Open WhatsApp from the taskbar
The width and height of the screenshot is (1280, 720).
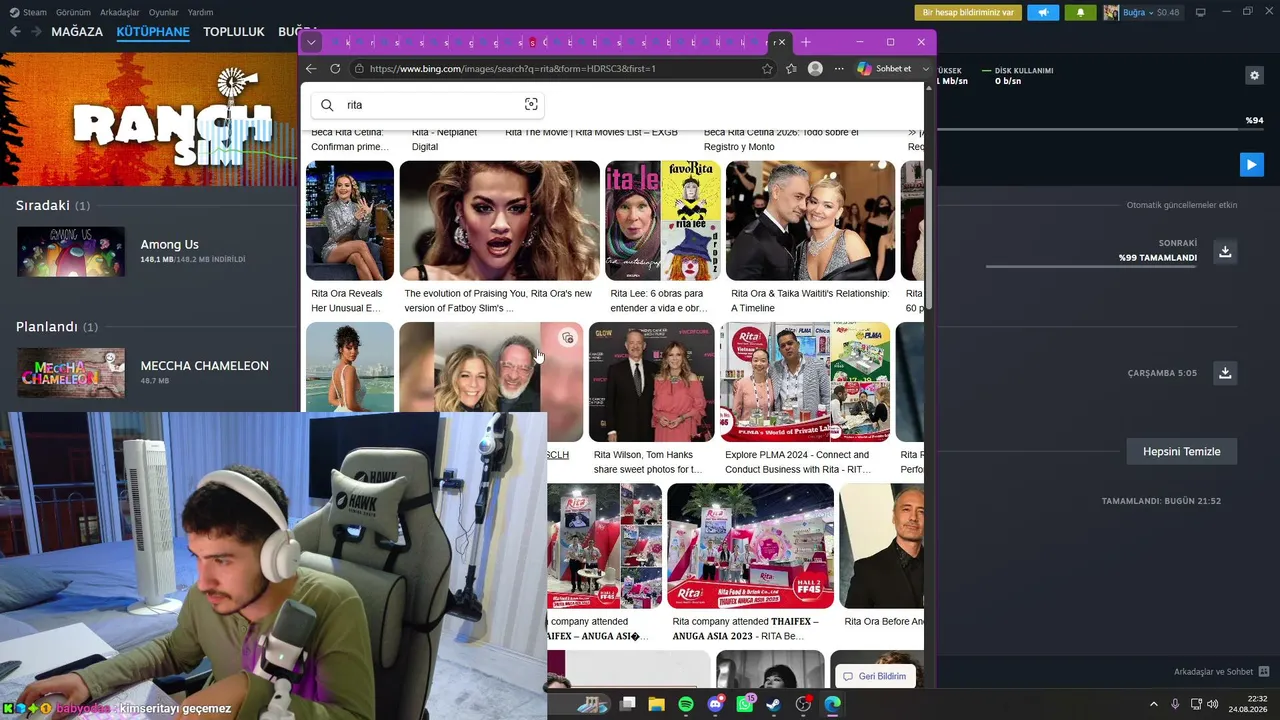[745, 704]
